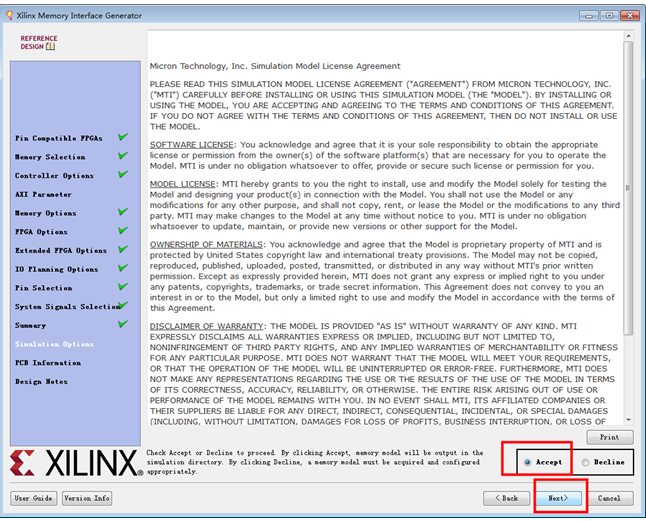Image resolution: width=646 pixels, height=521 pixels.
Task: Click green checkmark beside Pin Selection
Action: [x=123, y=286]
